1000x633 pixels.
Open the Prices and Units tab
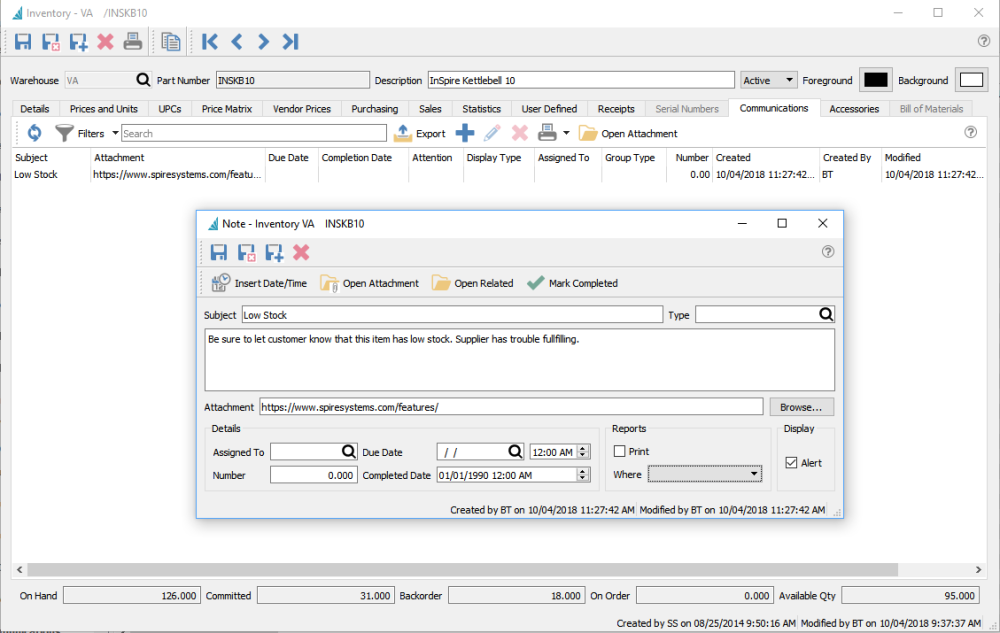[x=103, y=108]
